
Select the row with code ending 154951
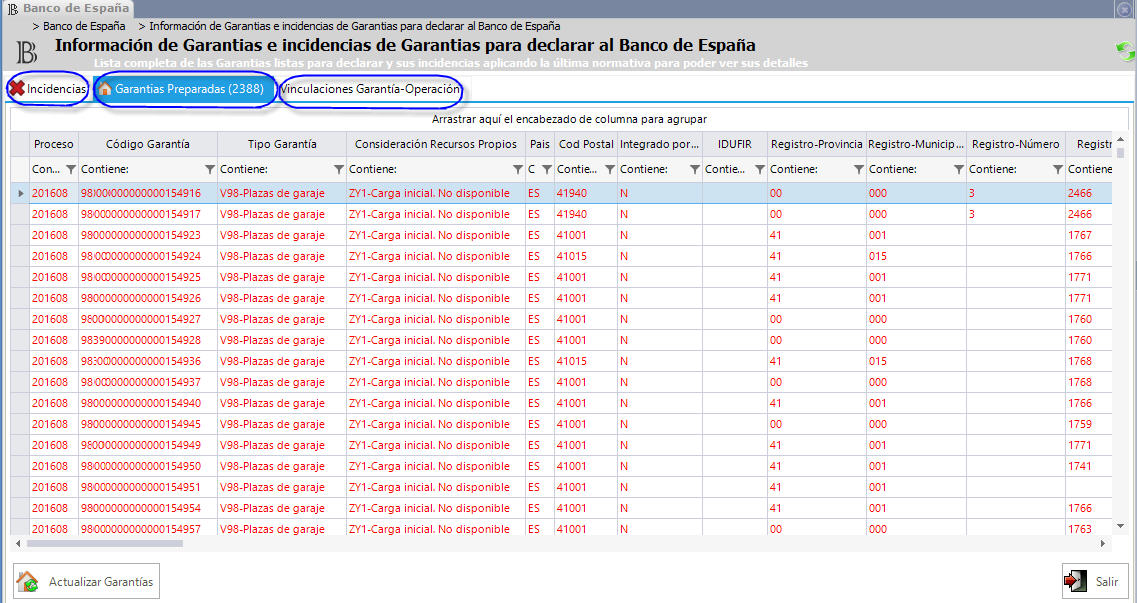[x=561, y=488]
